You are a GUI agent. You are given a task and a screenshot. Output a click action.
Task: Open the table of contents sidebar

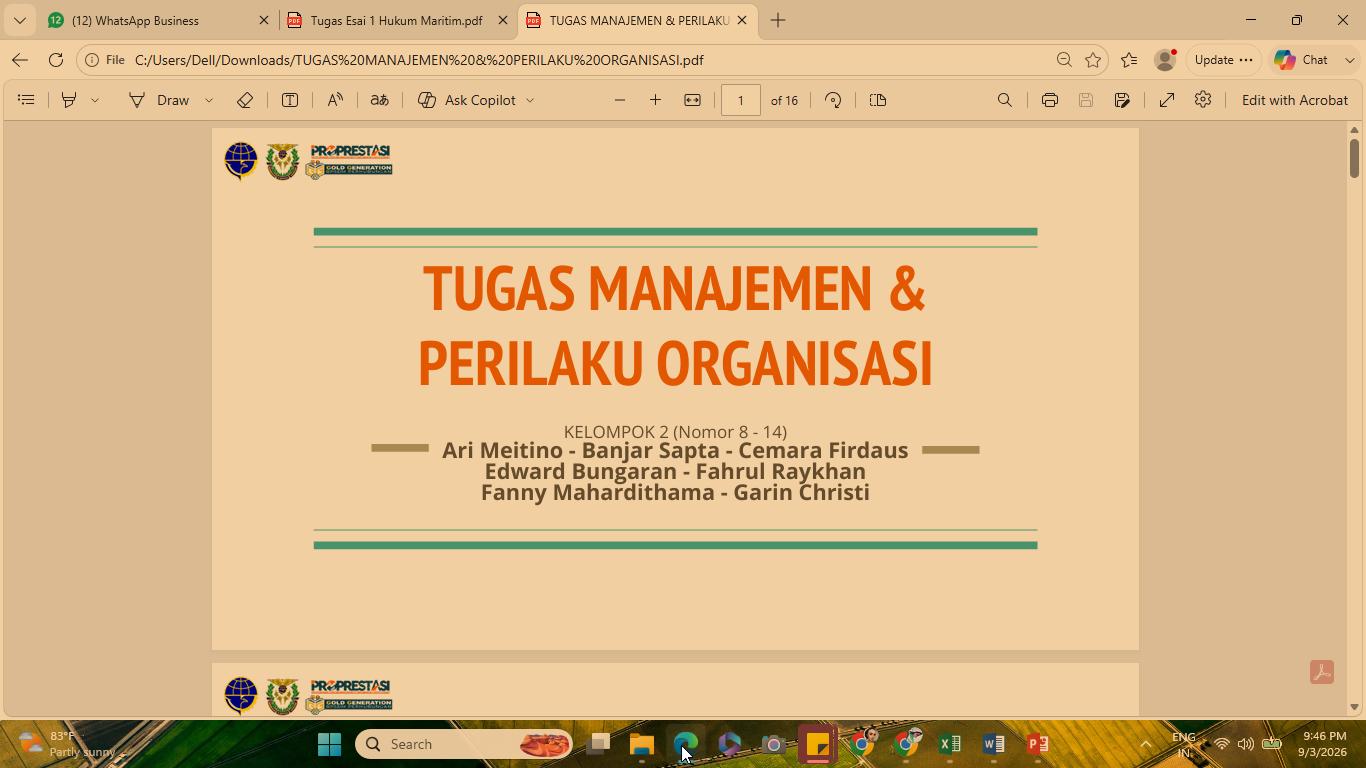27,100
